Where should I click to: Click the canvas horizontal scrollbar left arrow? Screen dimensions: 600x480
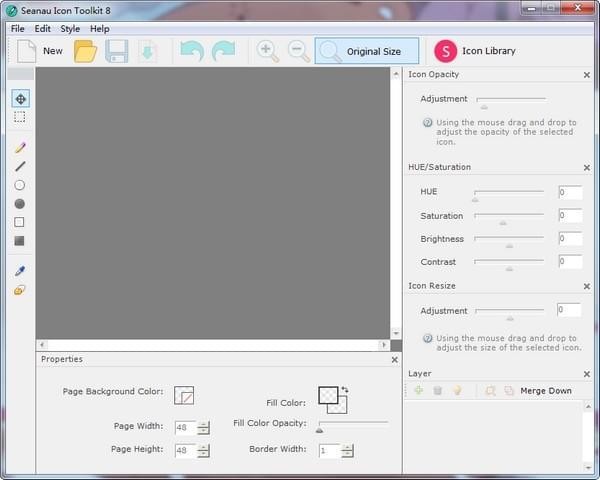[x=42, y=345]
